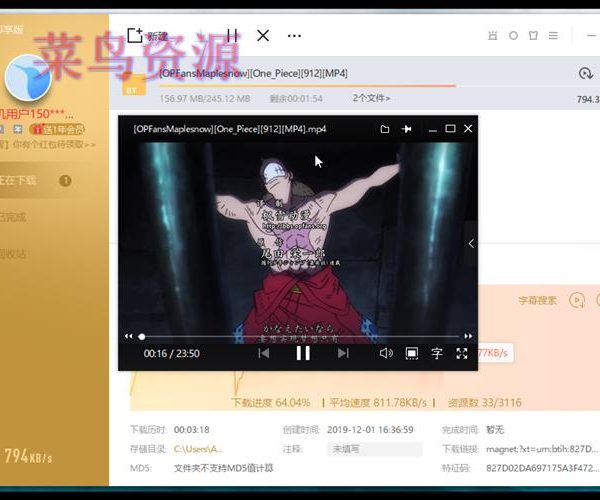This screenshot has height=500, width=600.
Task: Click the 新建 new download task icon
Action: click(x=136, y=36)
